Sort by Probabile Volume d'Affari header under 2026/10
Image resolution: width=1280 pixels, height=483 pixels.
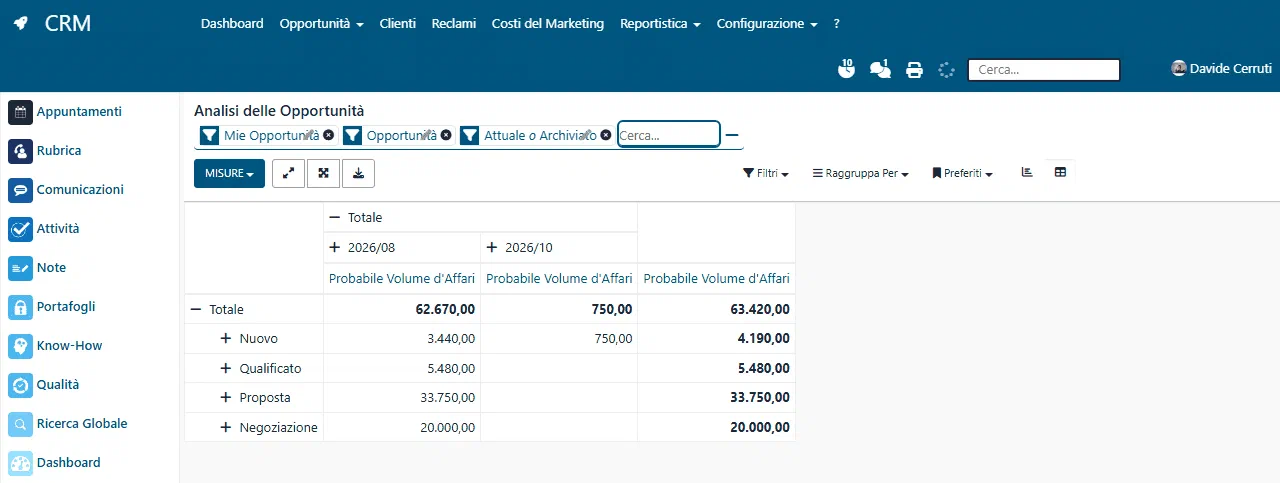click(x=559, y=279)
